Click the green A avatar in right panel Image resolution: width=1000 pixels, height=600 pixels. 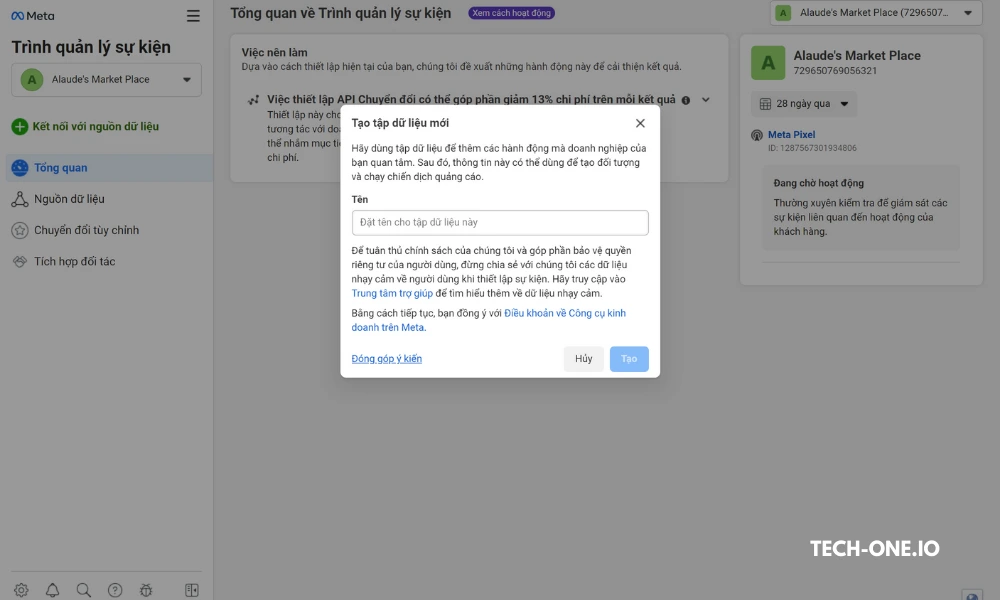pyautogui.click(x=768, y=62)
